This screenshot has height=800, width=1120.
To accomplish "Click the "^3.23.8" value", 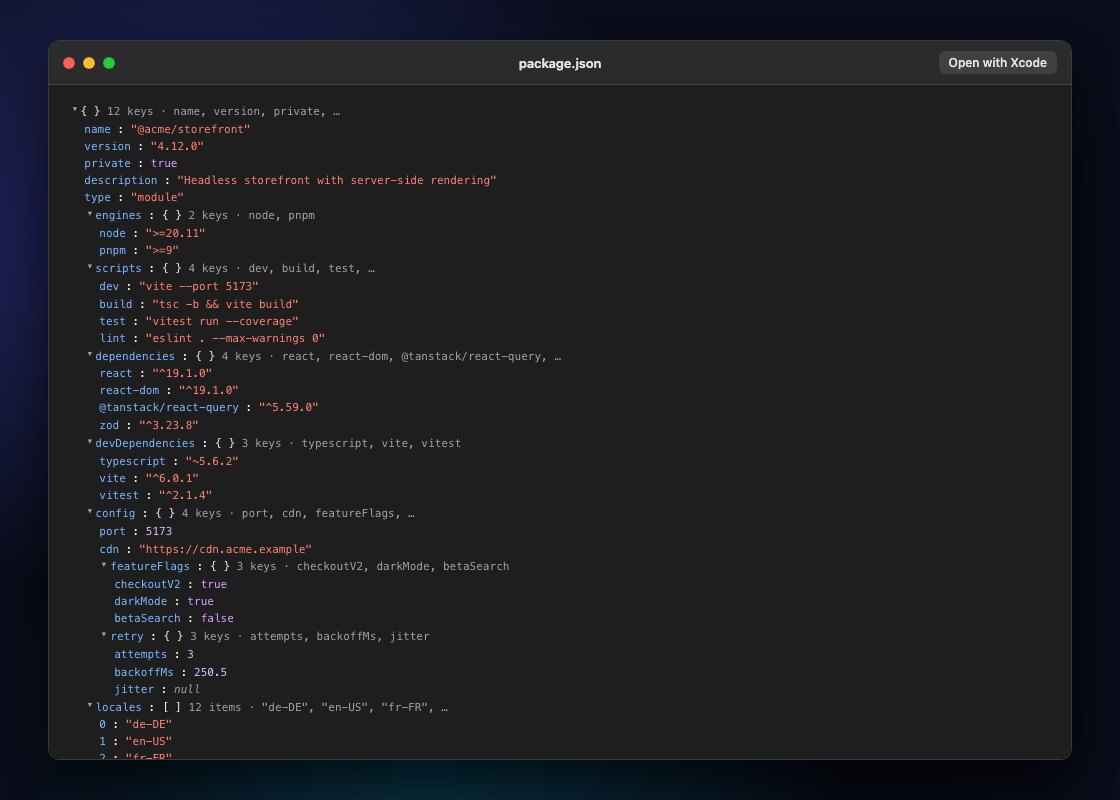I will (x=169, y=426).
